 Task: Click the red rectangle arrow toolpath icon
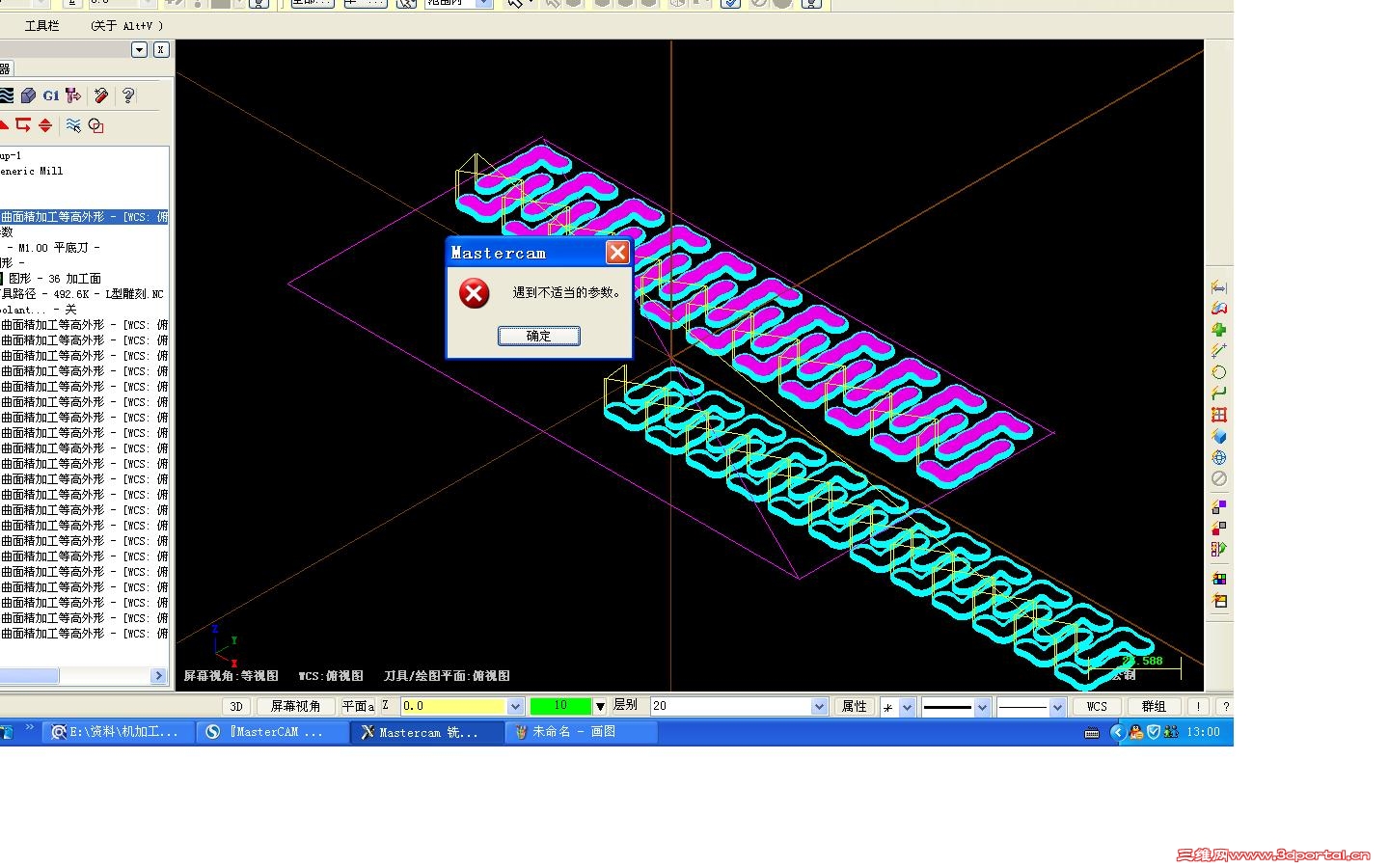tap(23, 125)
